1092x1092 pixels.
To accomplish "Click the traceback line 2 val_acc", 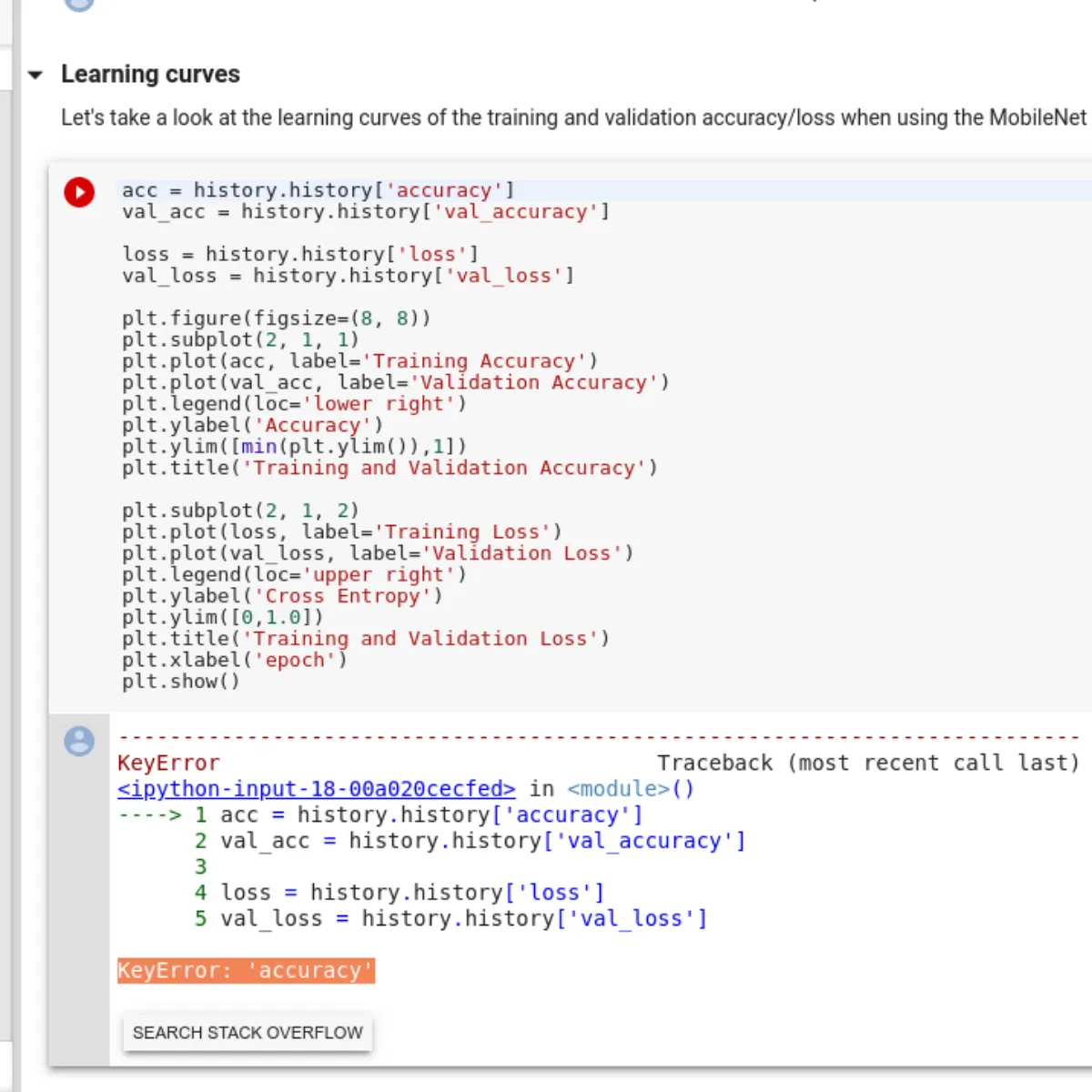I will point(470,841).
